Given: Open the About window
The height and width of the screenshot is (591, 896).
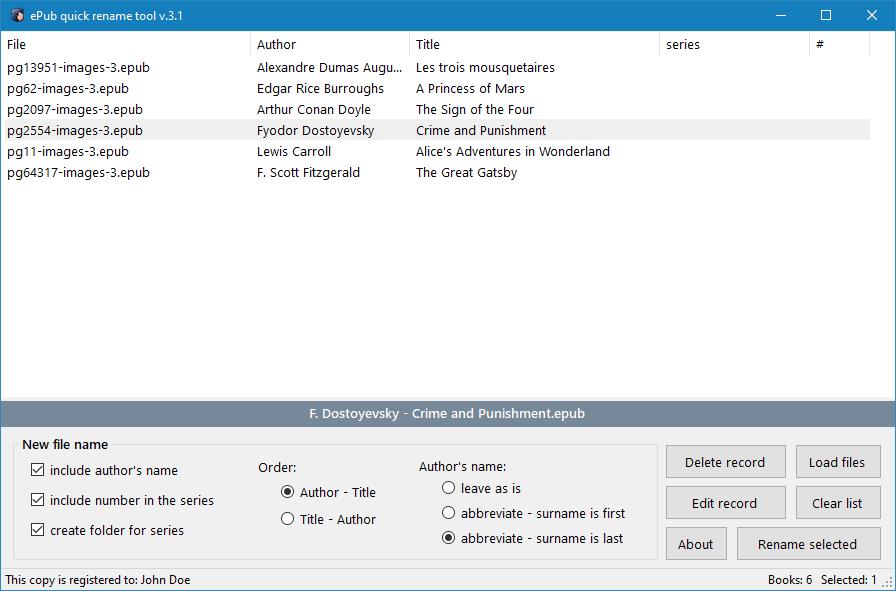Looking at the screenshot, I should tap(695, 544).
